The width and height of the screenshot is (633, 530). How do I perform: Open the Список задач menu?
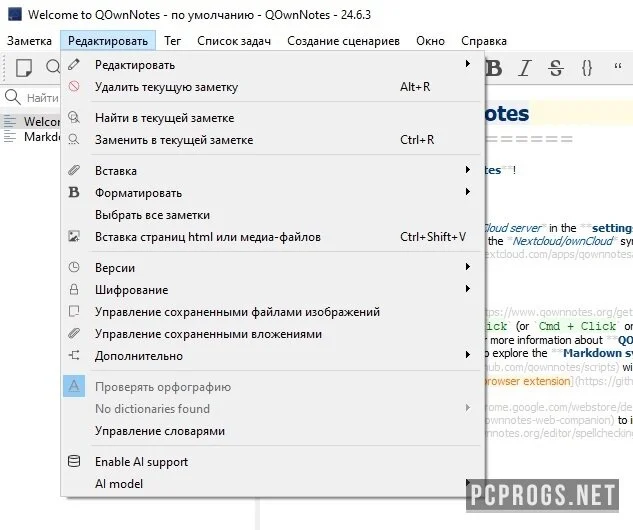[234, 41]
